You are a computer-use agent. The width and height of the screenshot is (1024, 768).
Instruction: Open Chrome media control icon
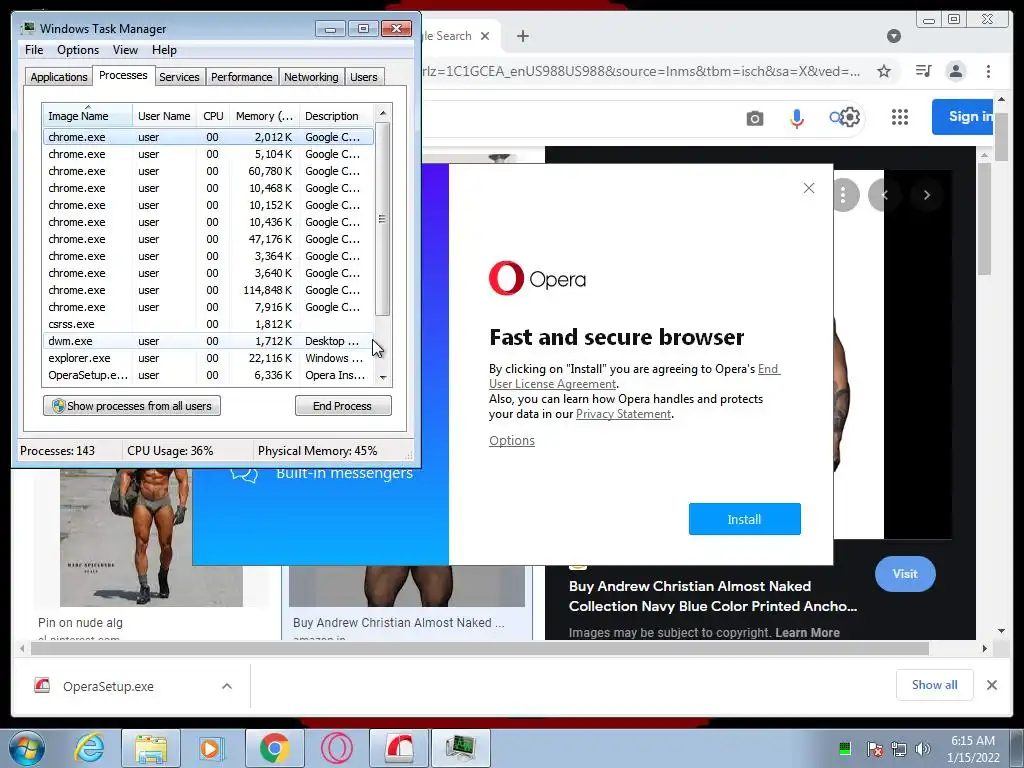coord(923,71)
